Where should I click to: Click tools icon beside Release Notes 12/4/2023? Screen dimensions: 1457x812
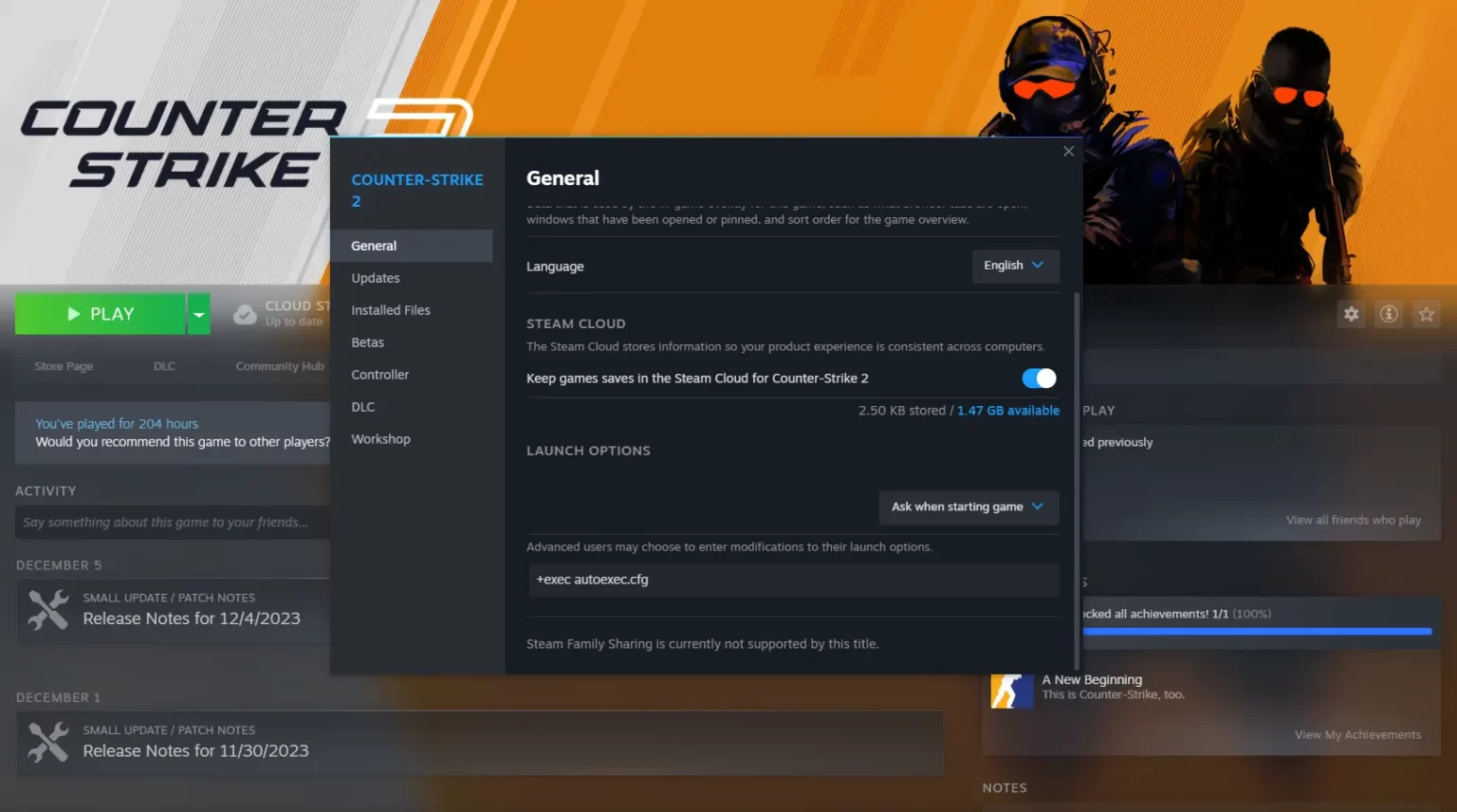[48, 610]
